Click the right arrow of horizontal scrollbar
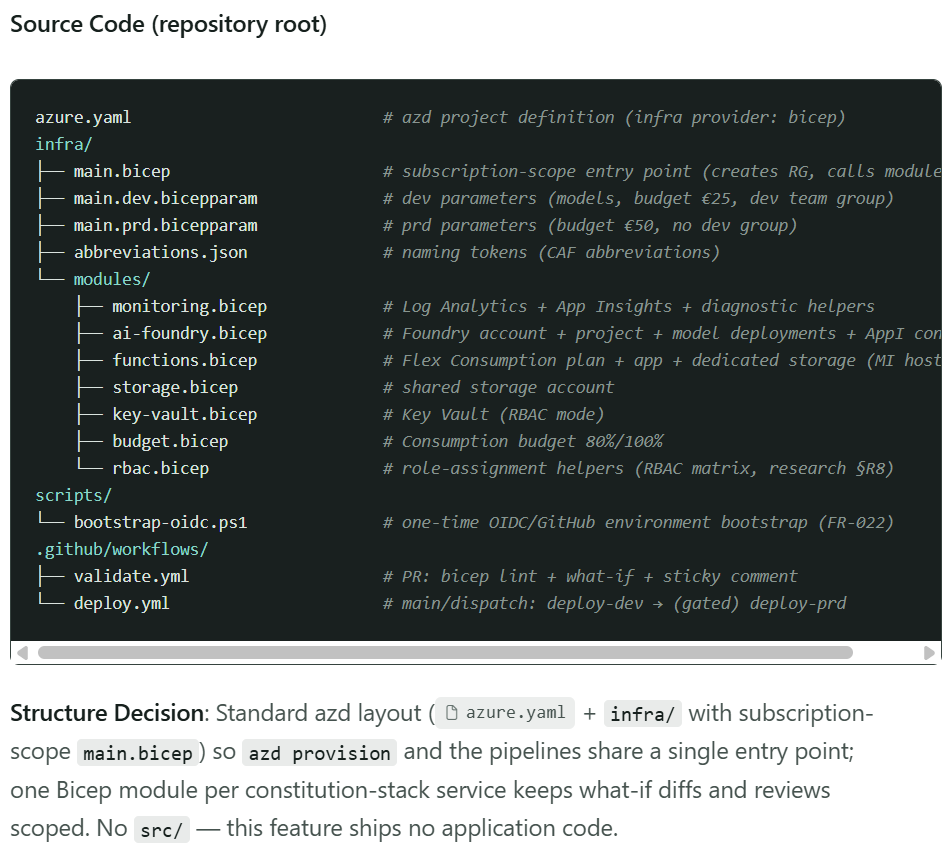 coord(929,653)
